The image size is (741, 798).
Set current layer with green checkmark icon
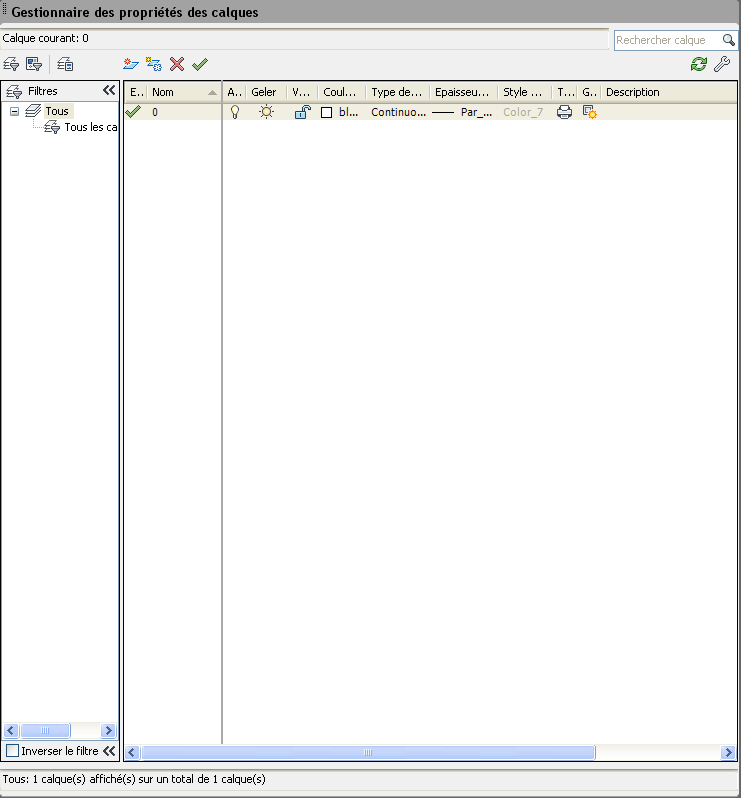(x=200, y=64)
